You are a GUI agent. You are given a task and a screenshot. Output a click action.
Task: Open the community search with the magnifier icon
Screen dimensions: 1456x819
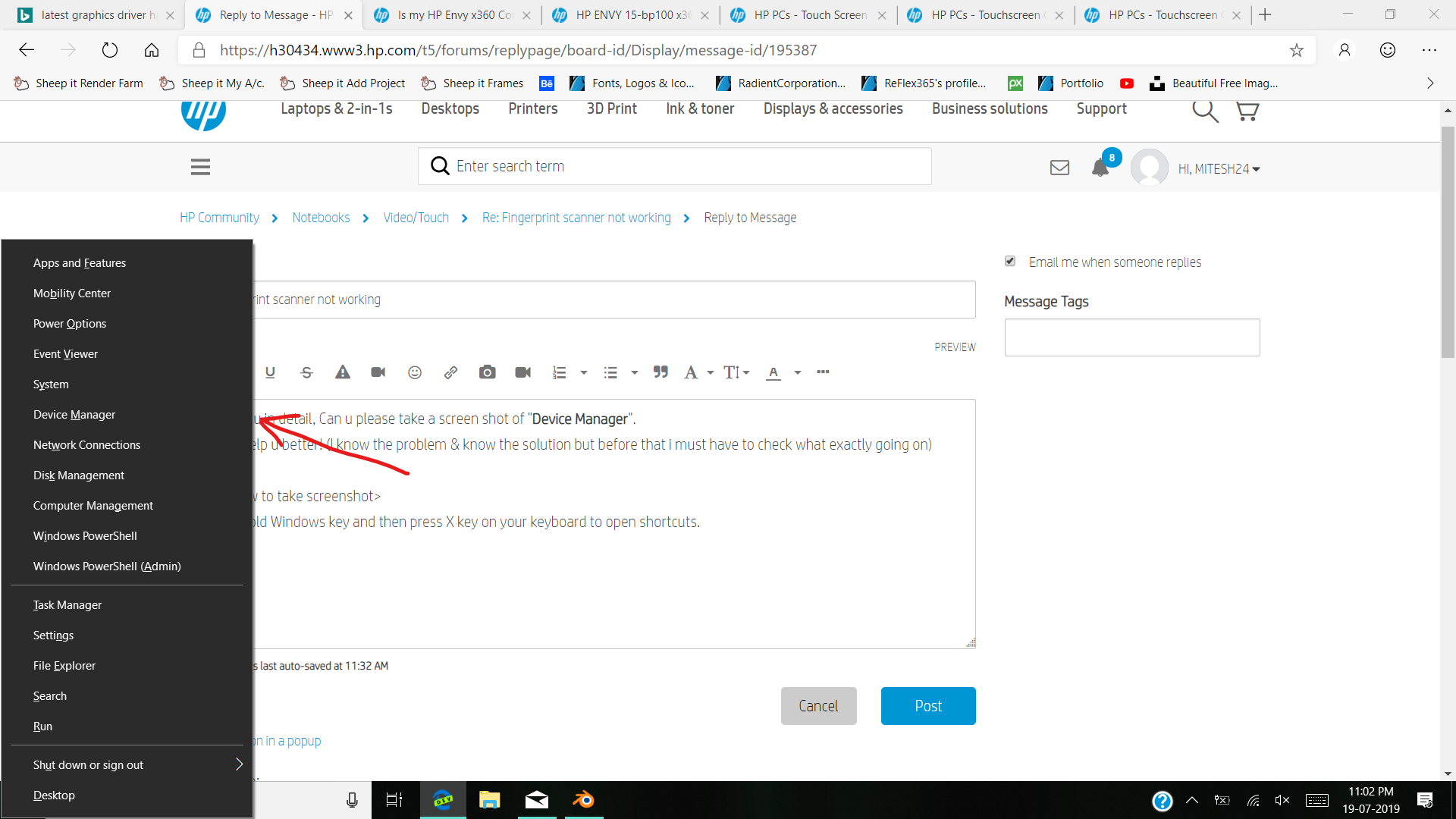coord(1204,111)
